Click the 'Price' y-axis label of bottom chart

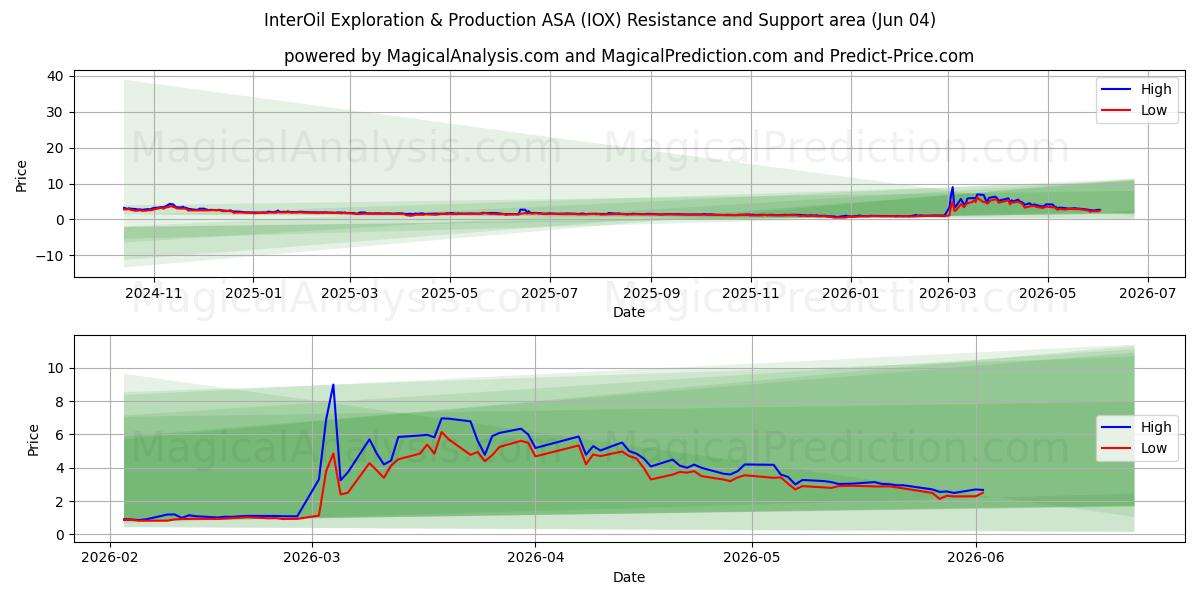point(33,439)
